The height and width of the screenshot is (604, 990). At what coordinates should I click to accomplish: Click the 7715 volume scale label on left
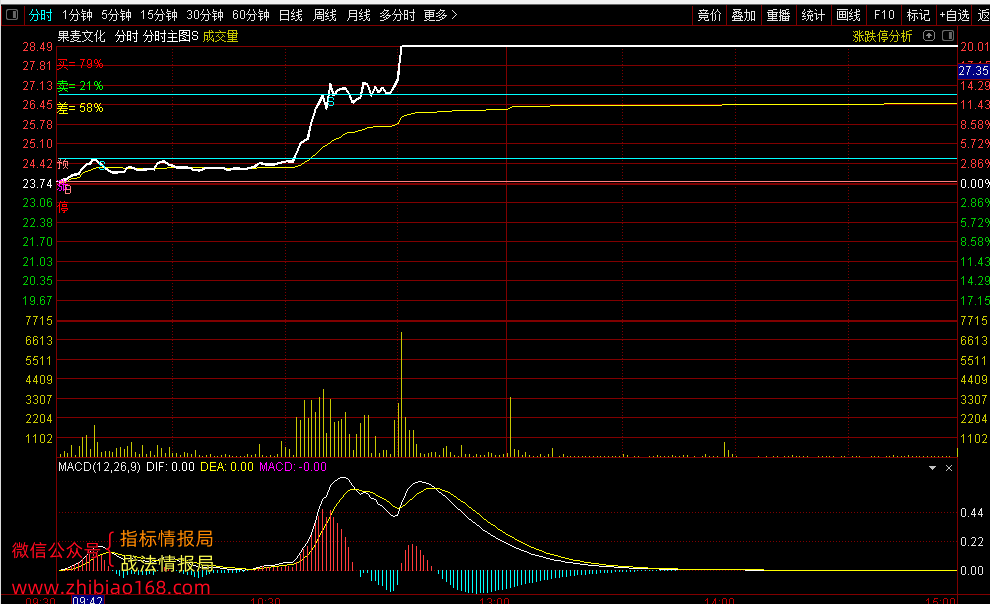click(x=39, y=321)
